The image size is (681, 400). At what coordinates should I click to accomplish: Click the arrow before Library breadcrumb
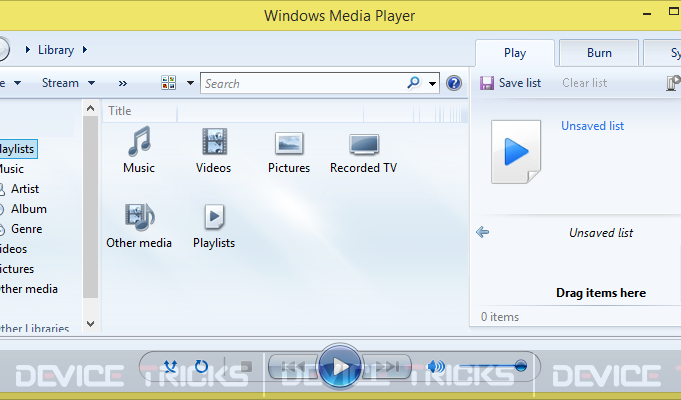coord(27,50)
